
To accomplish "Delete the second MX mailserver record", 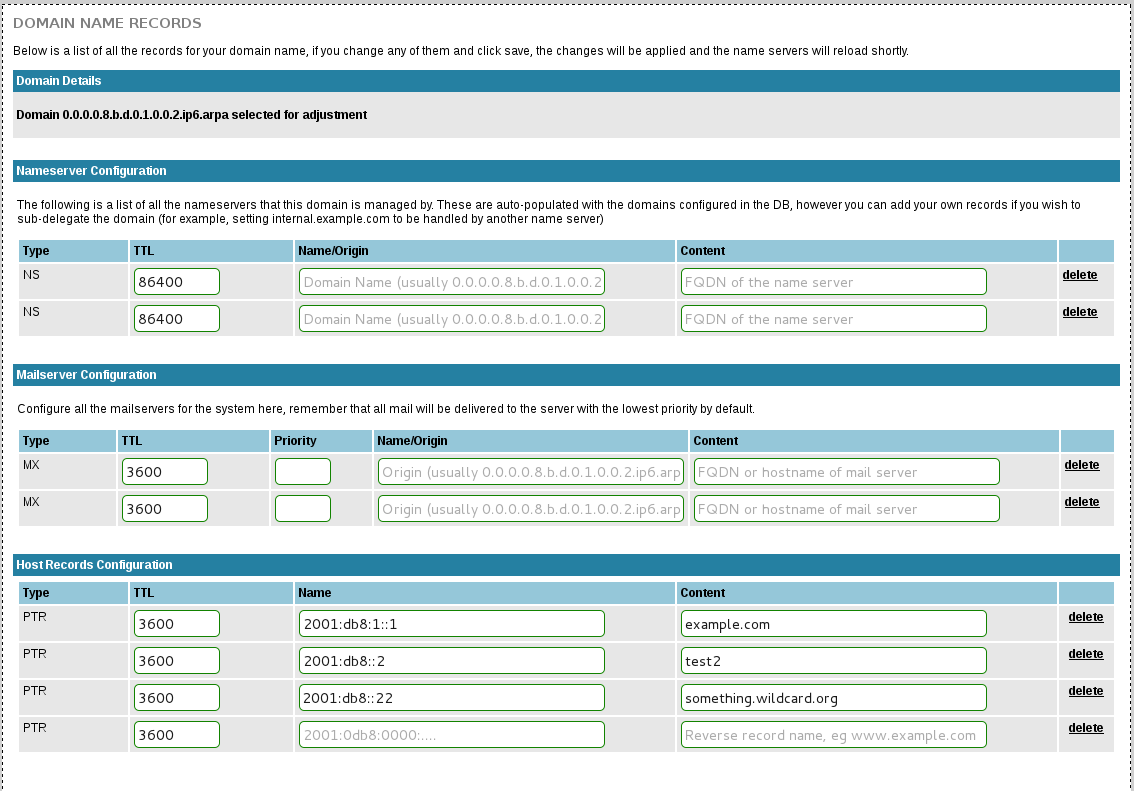I will click(x=1081, y=502).
